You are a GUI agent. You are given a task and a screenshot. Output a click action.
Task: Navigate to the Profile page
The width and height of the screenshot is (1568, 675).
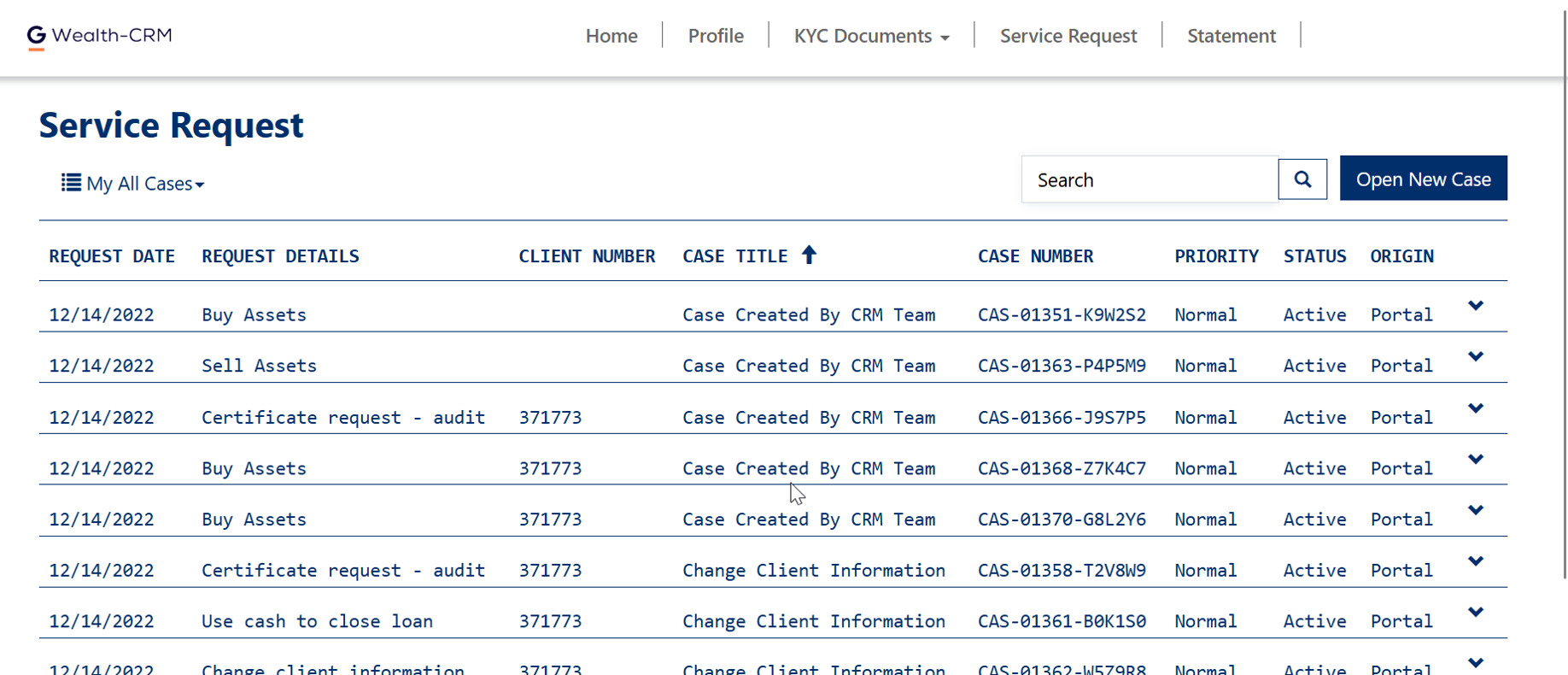point(716,36)
